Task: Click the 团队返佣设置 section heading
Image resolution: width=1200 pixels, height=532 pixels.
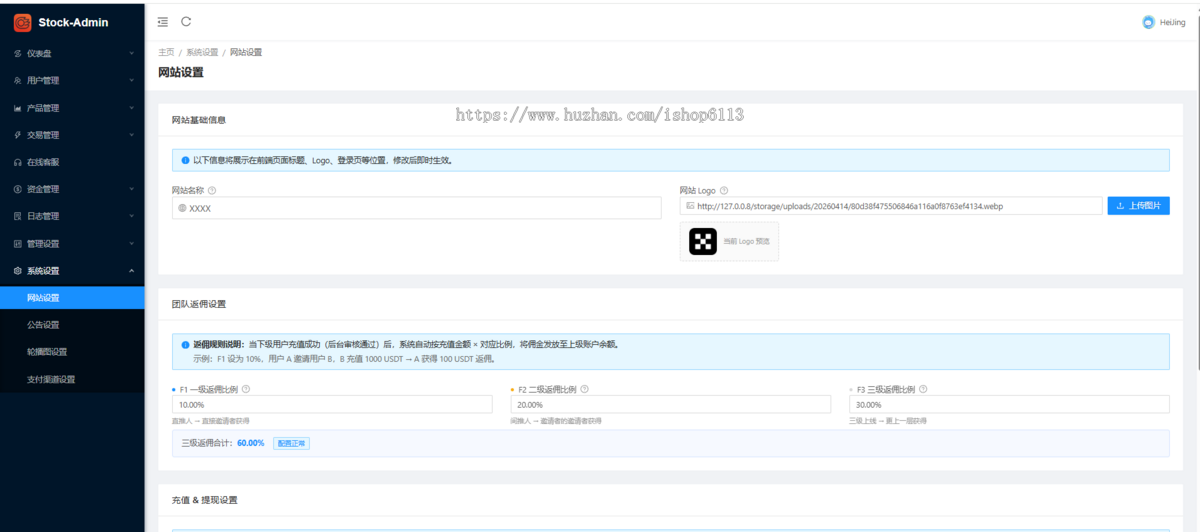Action: pos(198,303)
